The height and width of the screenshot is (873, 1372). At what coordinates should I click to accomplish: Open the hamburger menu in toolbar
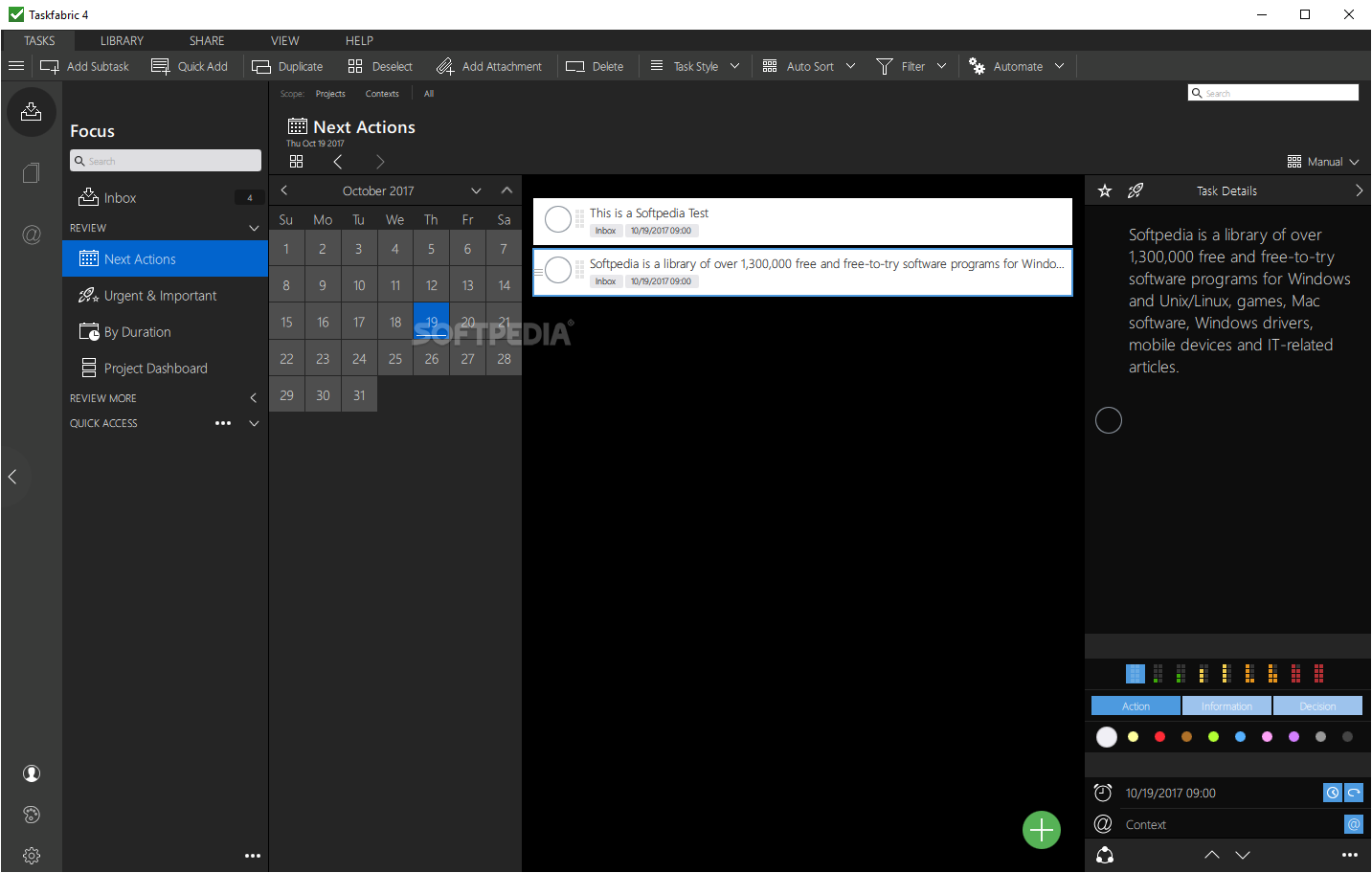pos(15,66)
